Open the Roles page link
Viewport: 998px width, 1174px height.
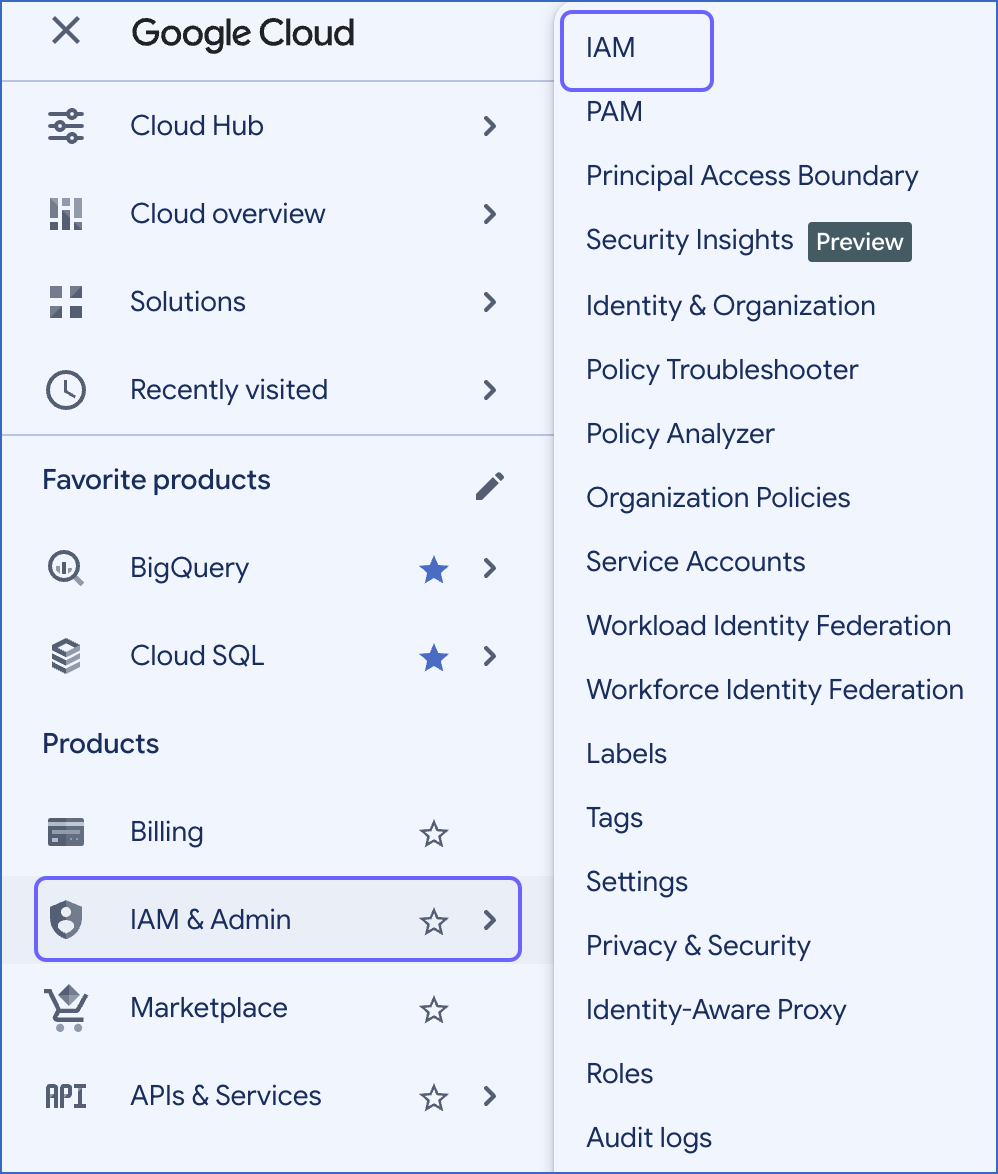(x=619, y=1074)
